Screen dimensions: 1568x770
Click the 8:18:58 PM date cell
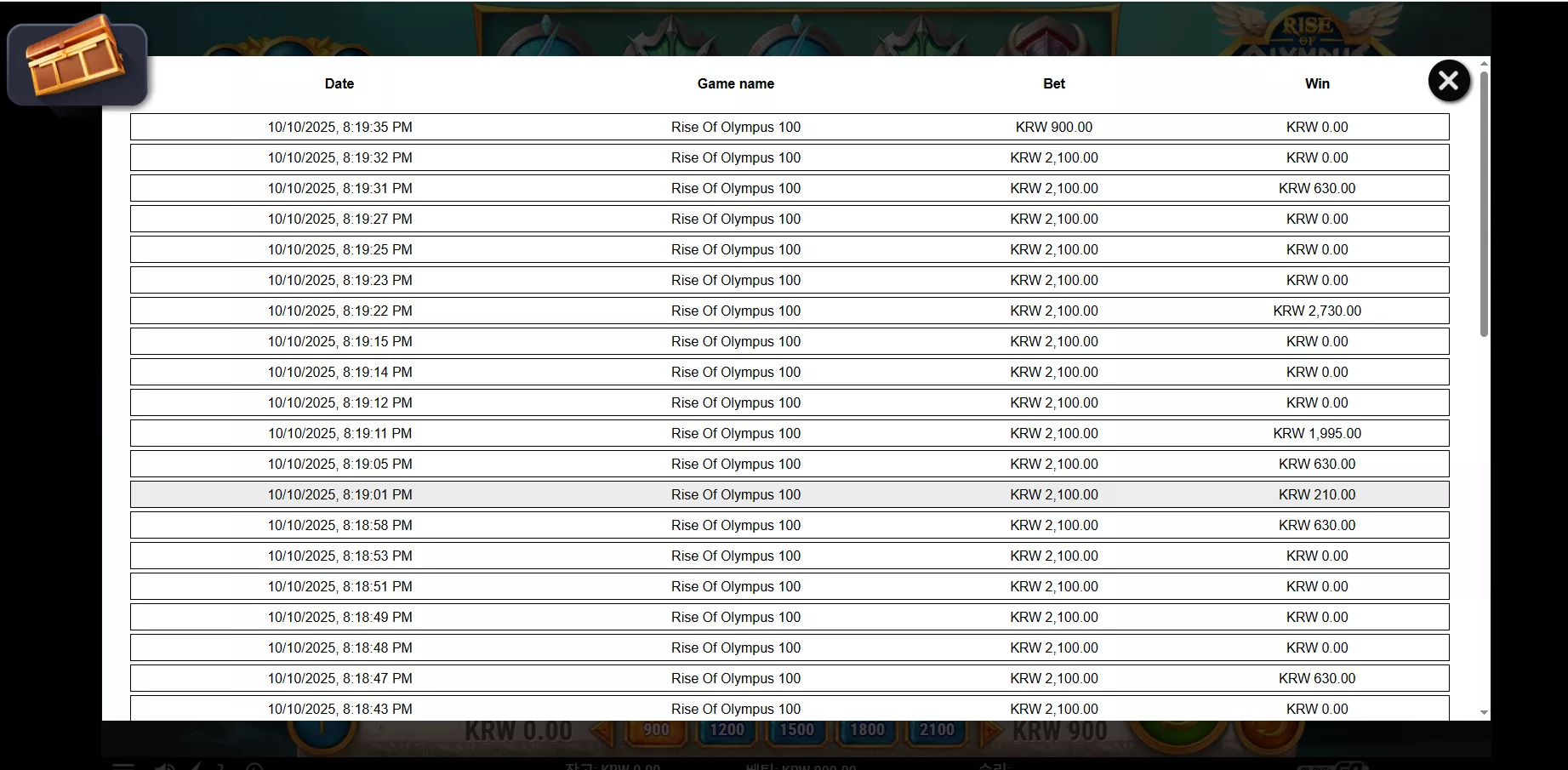340,525
